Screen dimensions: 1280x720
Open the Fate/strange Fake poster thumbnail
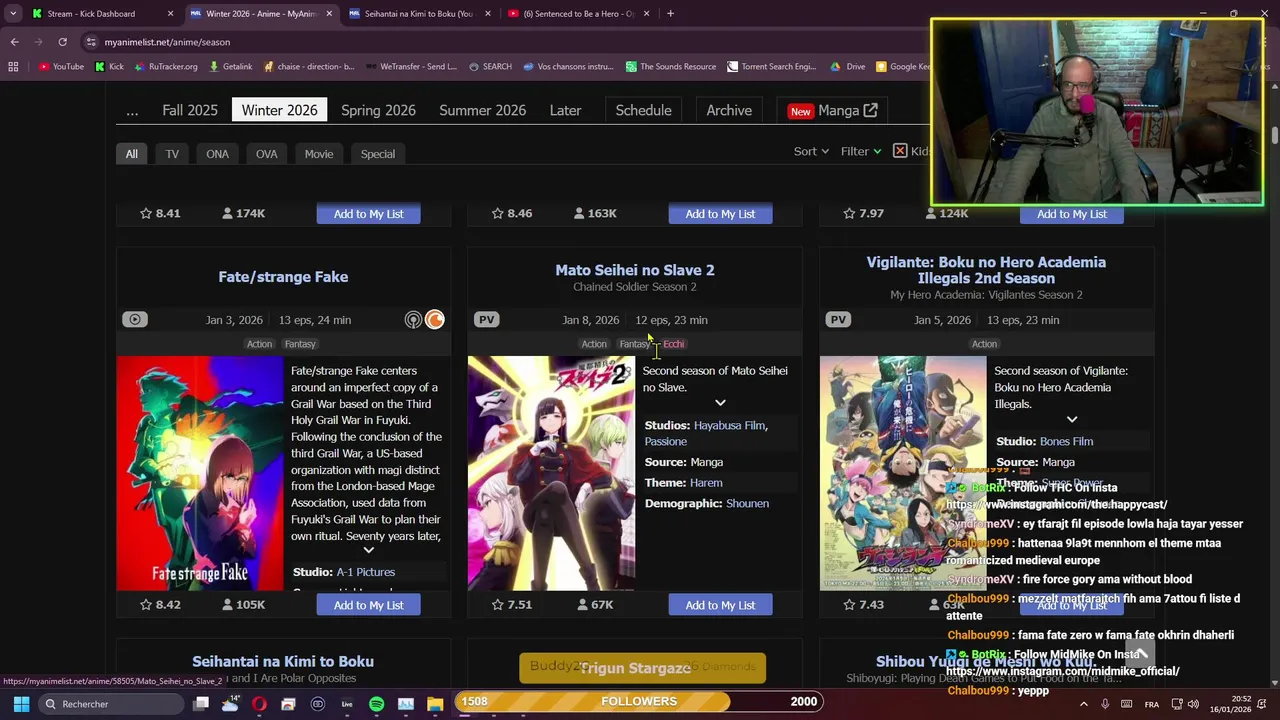pos(200,473)
